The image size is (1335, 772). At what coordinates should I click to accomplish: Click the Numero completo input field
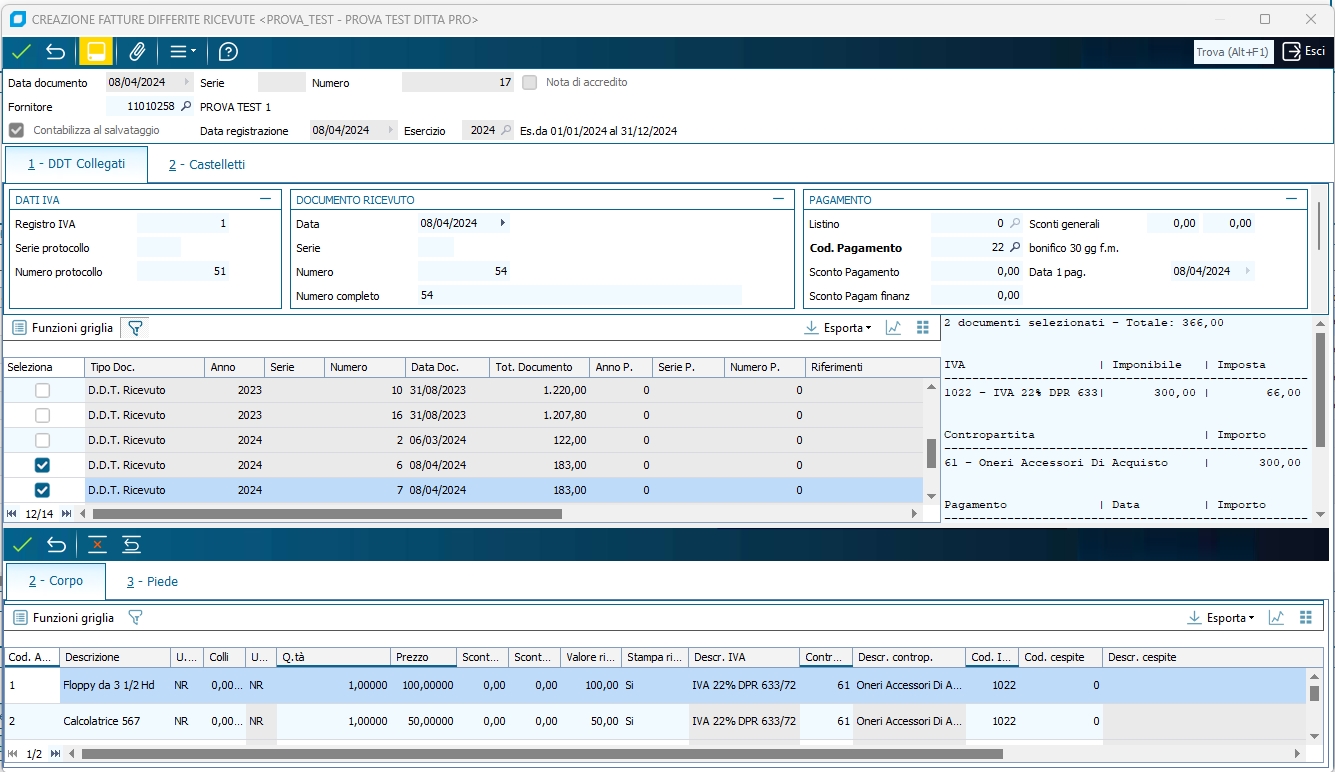(580, 295)
